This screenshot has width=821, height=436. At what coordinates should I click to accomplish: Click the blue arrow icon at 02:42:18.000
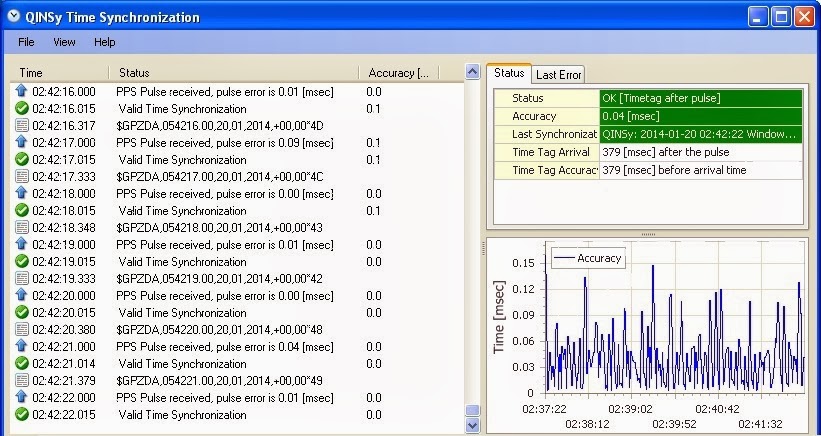click(21, 193)
